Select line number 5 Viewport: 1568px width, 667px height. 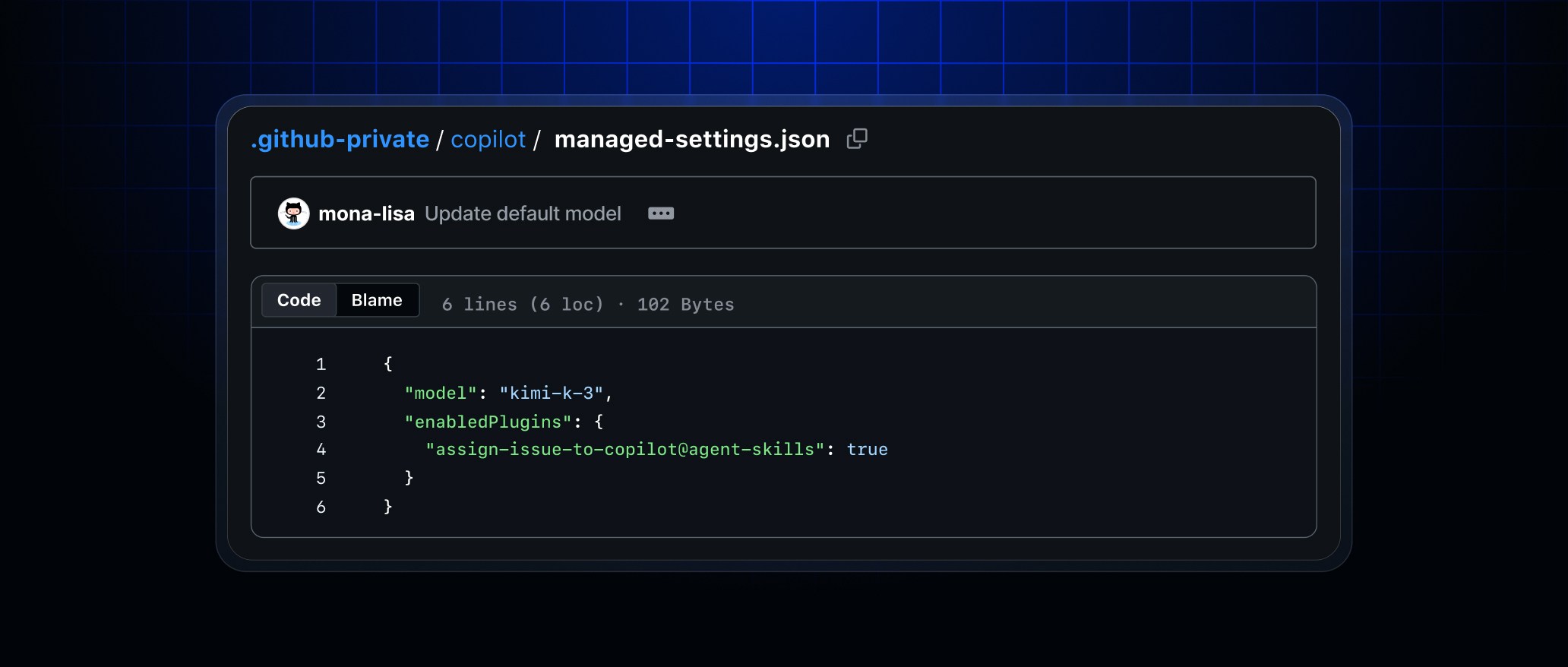point(321,478)
